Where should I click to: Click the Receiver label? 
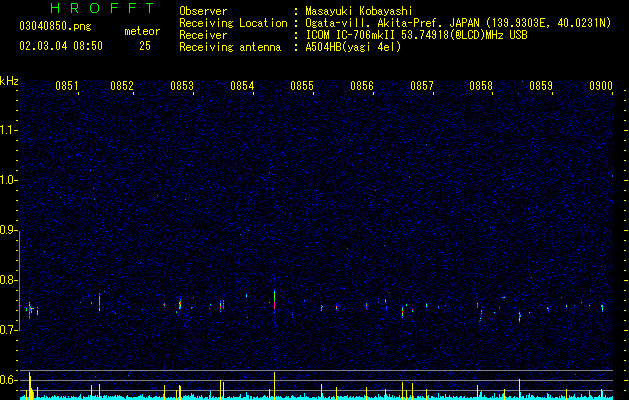[203, 35]
